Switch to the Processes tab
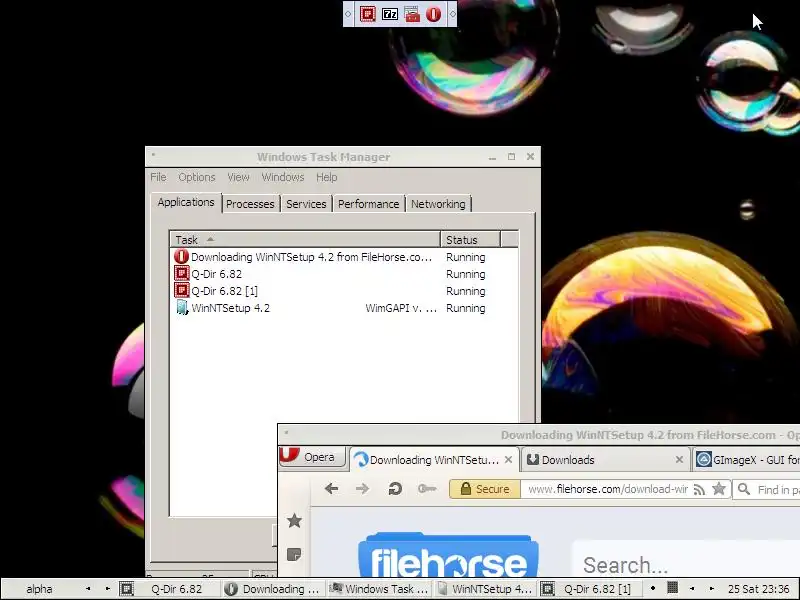The height and width of the screenshot is (600, 800). (x=250, y=204)
